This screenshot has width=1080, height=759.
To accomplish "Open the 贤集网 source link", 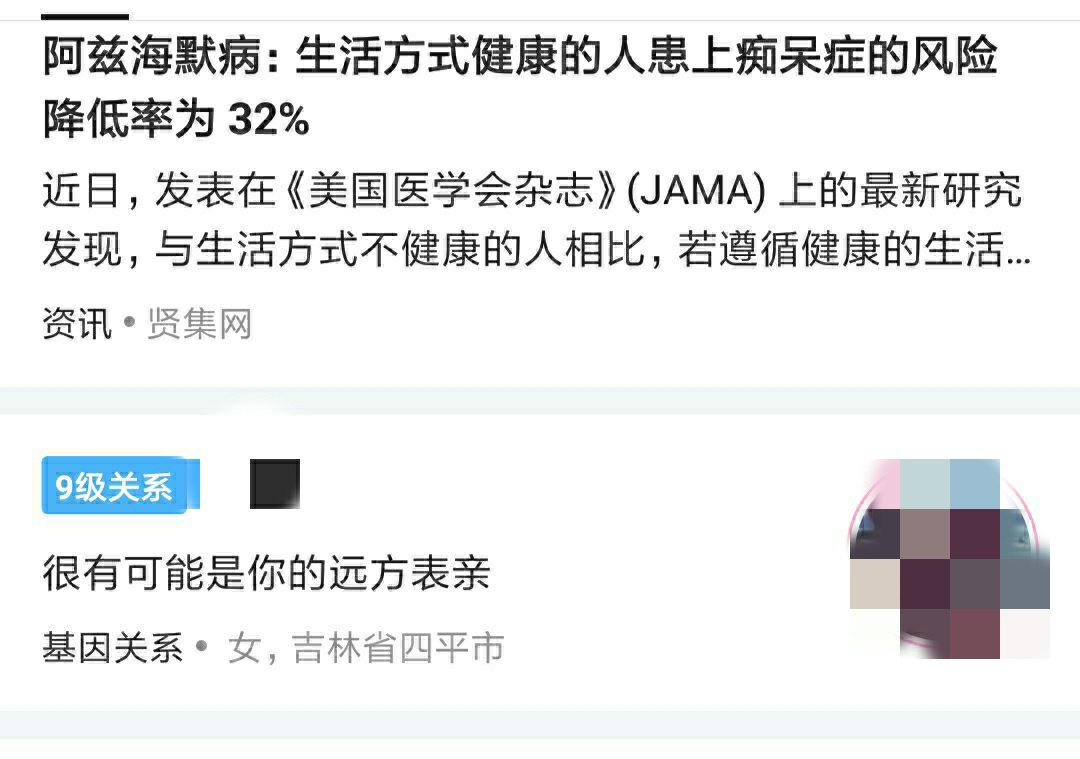I will (x=200, y=323).
